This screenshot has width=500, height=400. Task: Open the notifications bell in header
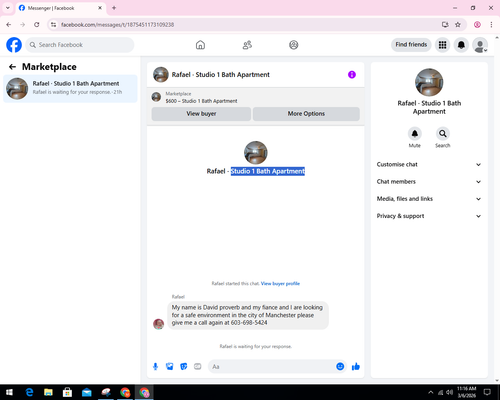tap(461, 45)
